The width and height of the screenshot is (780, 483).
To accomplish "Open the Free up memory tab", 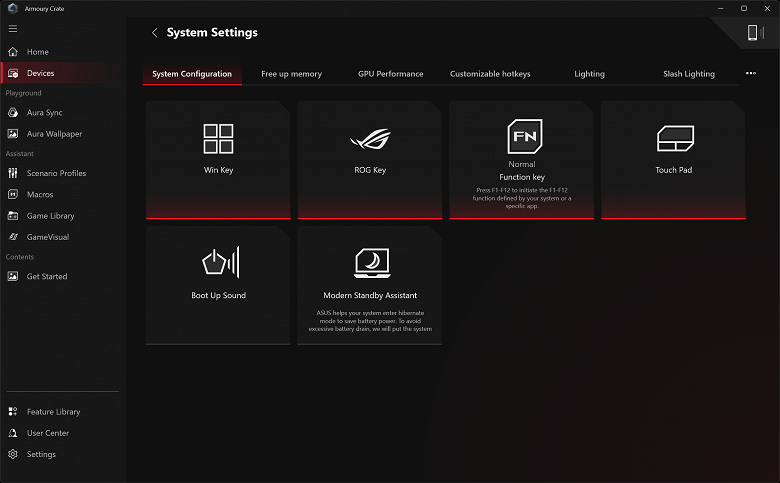I will point(292,74).
